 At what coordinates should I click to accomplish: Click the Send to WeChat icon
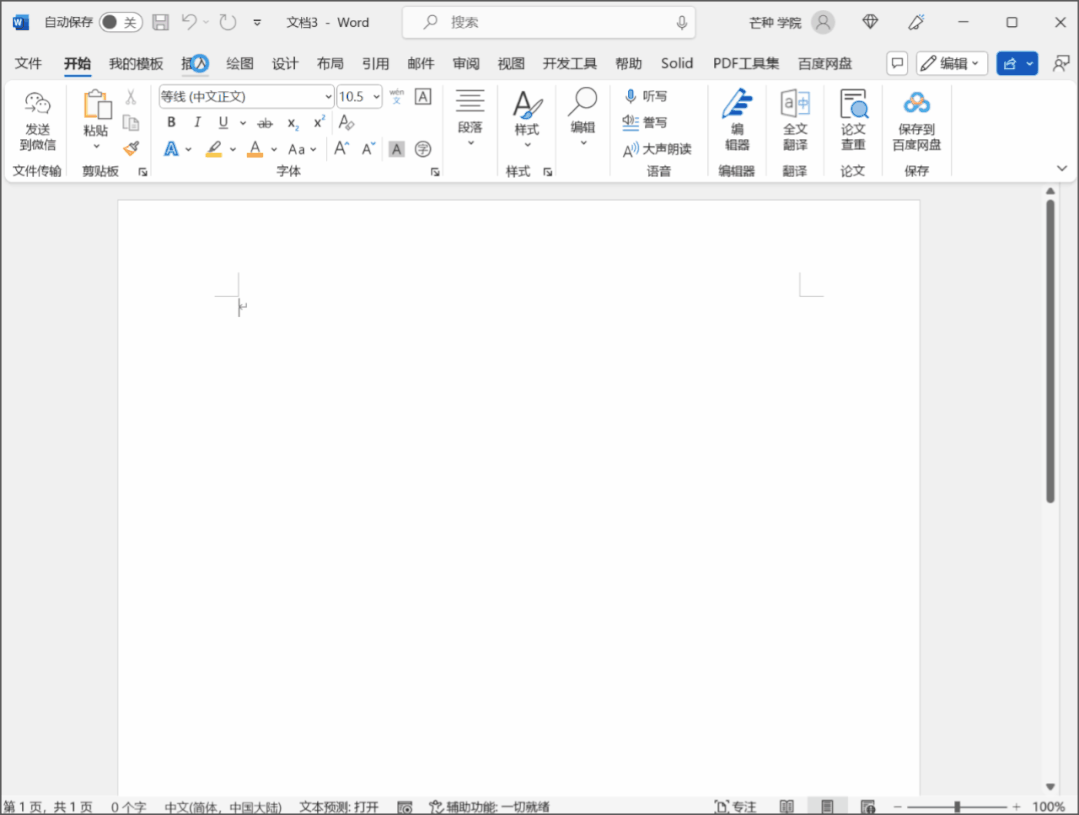37,103
